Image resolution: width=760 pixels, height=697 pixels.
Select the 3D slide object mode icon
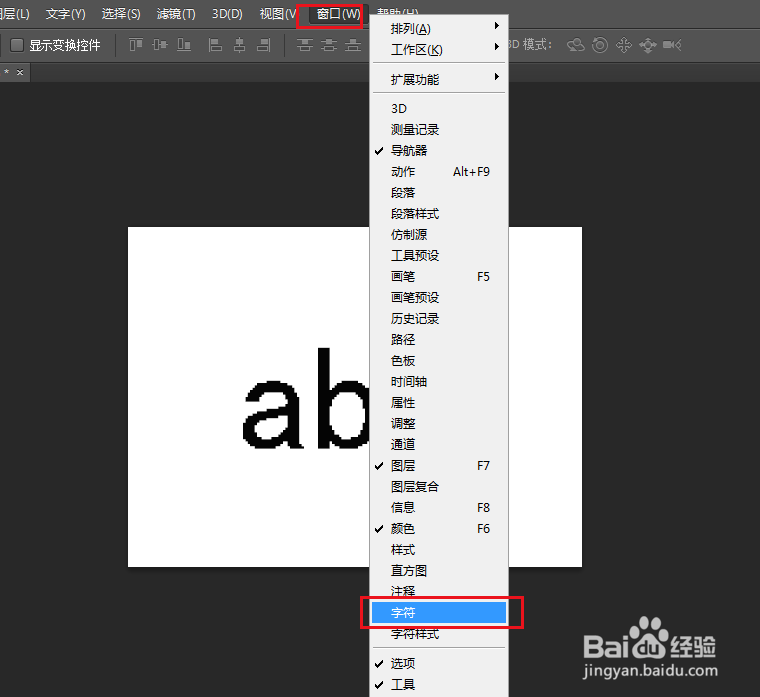(x=648, y=45)
